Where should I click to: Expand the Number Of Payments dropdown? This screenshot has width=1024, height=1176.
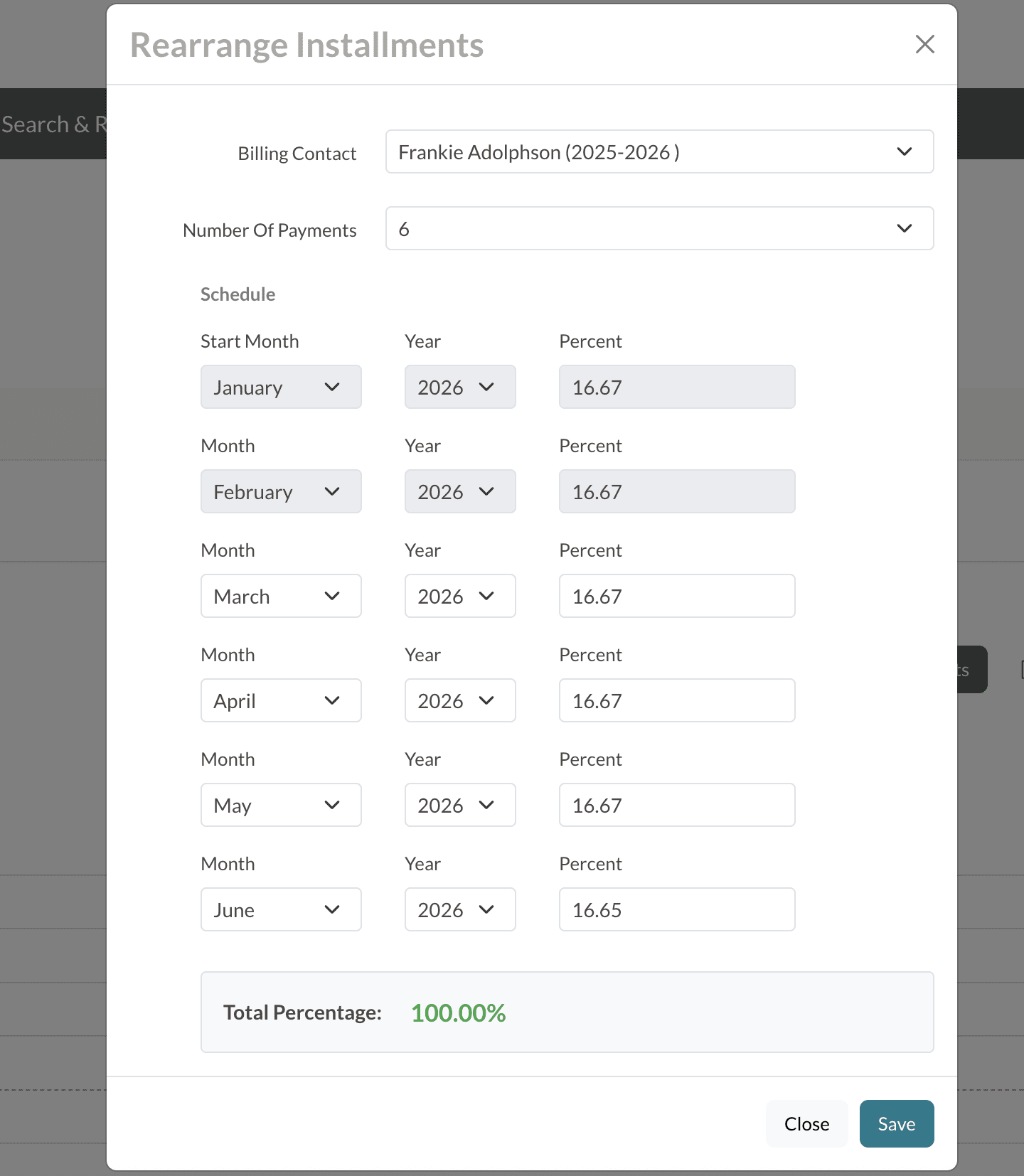[x=658, y=228]
